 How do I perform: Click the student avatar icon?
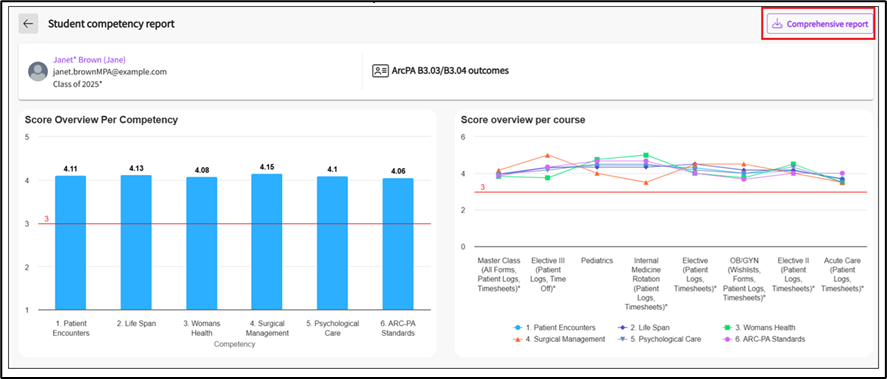click(x=38, y=72)
